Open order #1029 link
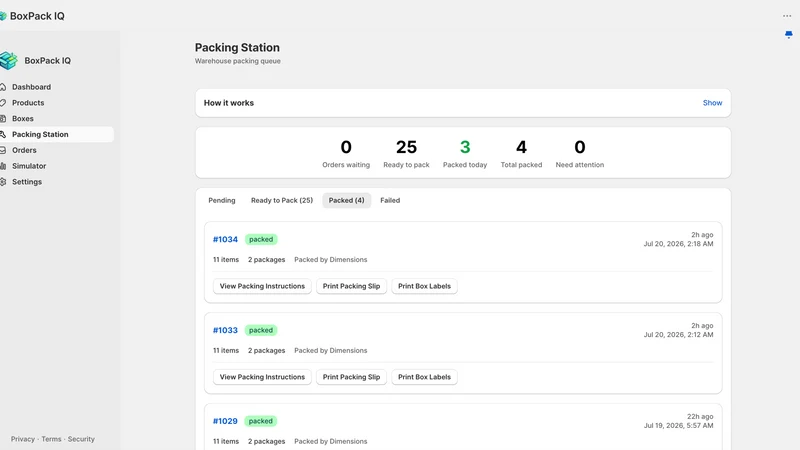 (226, 421)
